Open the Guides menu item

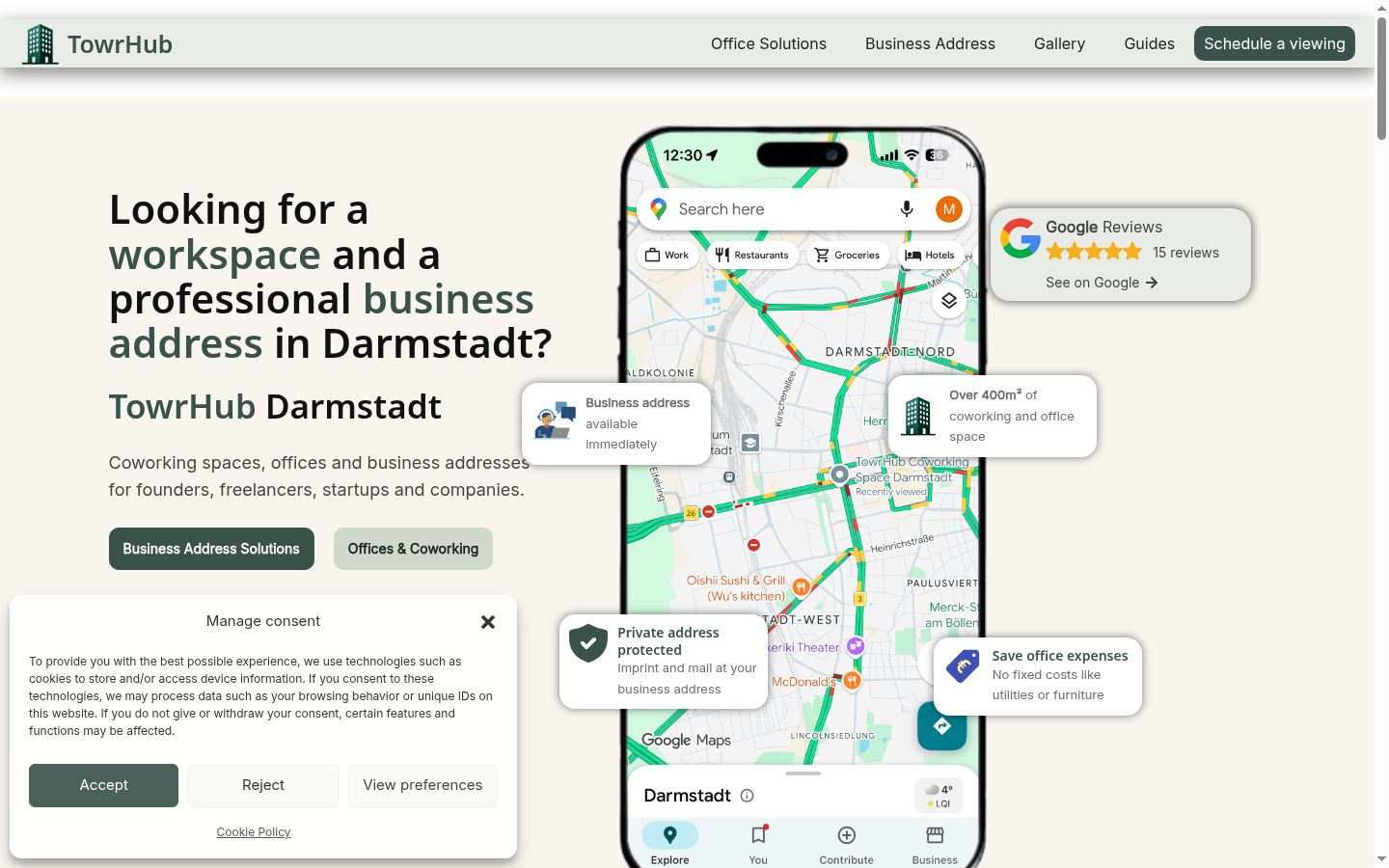[1149, 43]
